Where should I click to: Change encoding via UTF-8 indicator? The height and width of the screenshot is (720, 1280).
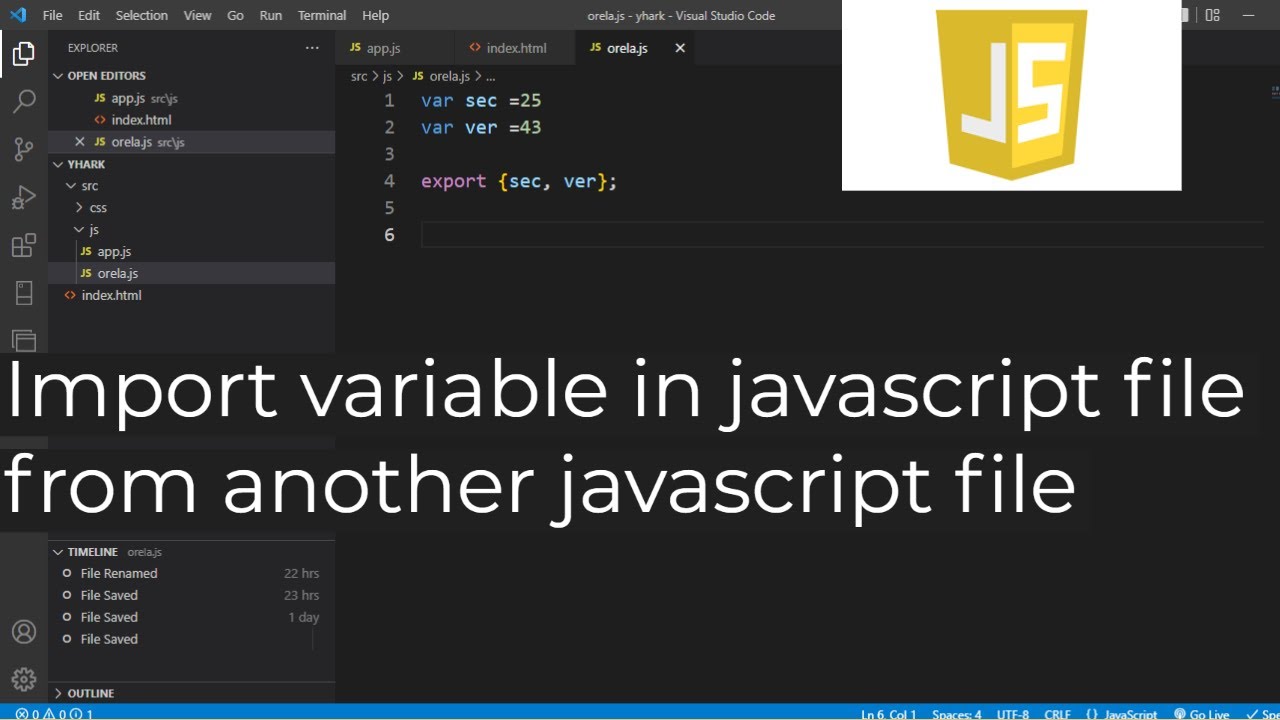[1012, 714]
